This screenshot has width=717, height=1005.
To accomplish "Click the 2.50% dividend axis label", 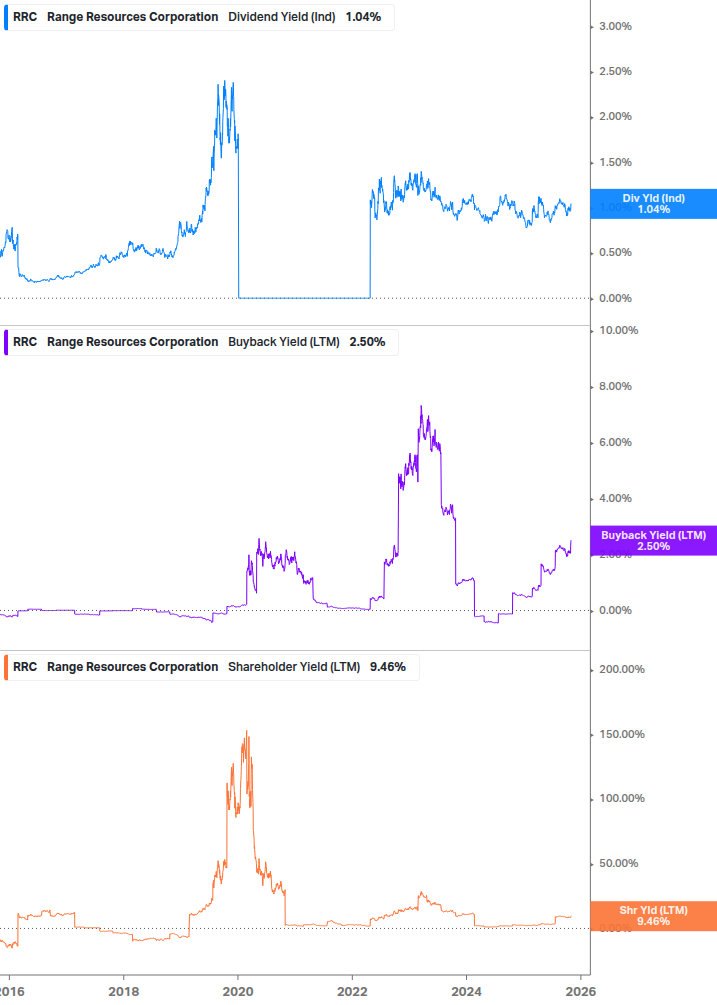I will [x=615, y=71].
